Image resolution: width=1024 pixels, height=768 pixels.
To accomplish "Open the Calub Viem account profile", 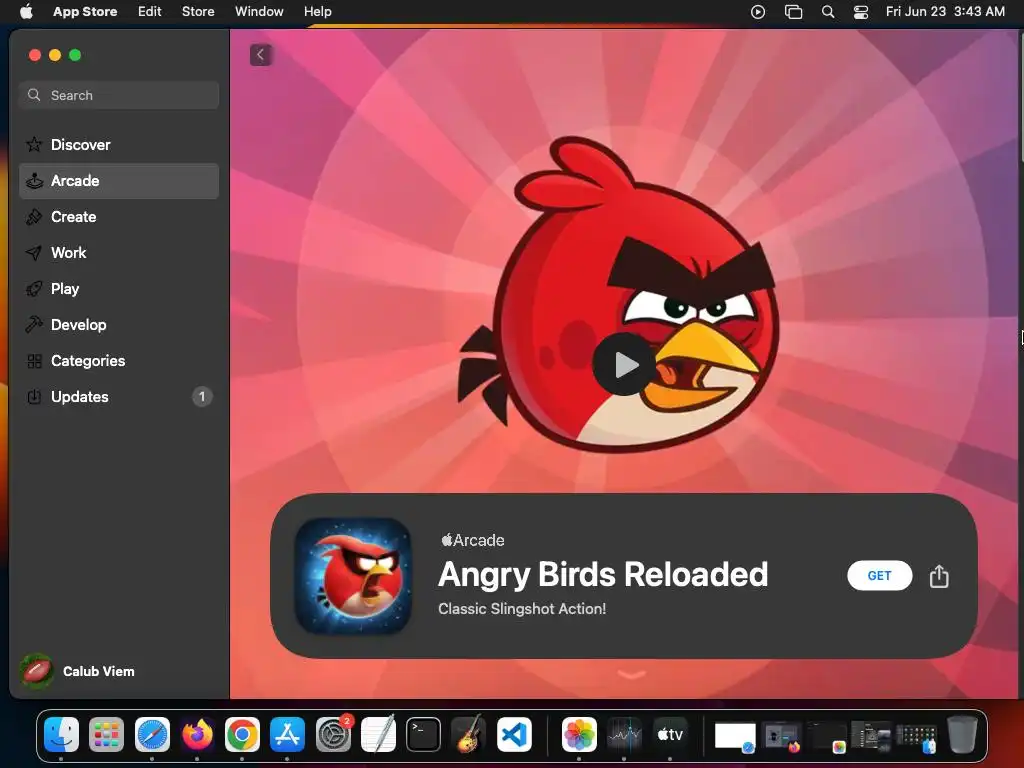I will [x=78, y=671].
